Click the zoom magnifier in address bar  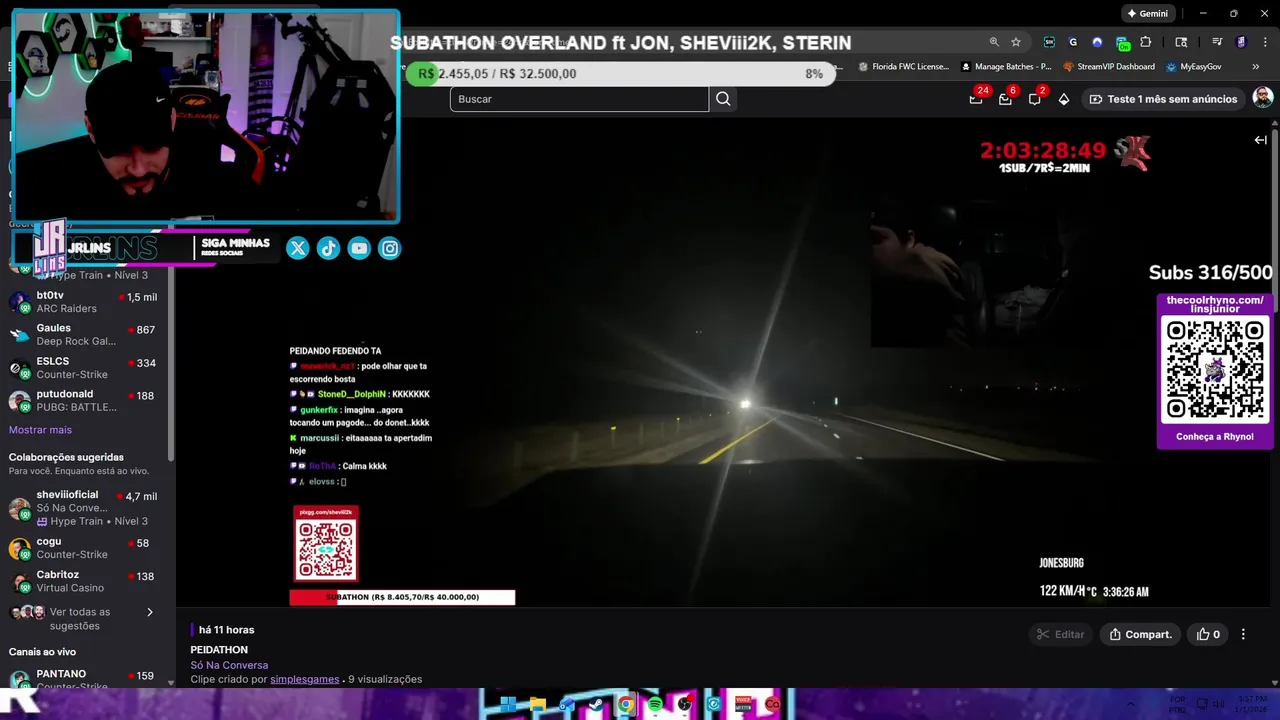tap(994, 42)
